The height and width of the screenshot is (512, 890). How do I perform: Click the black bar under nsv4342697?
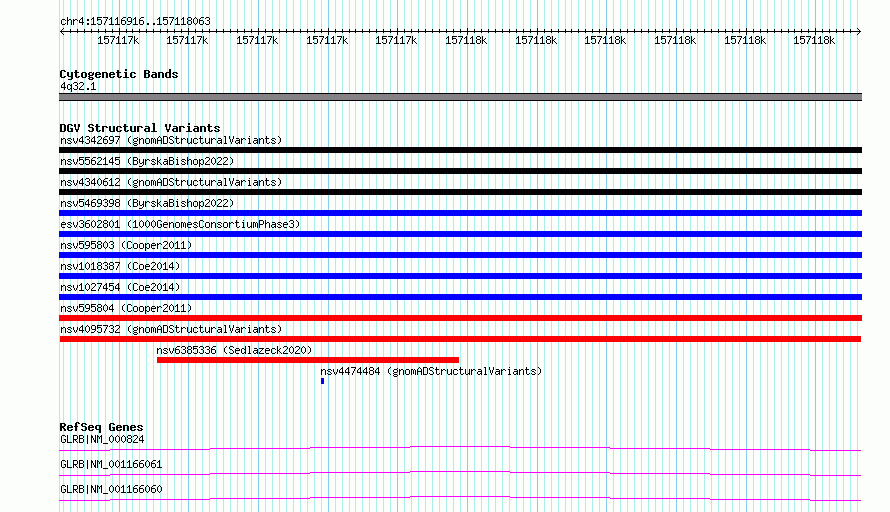point(460,150)
